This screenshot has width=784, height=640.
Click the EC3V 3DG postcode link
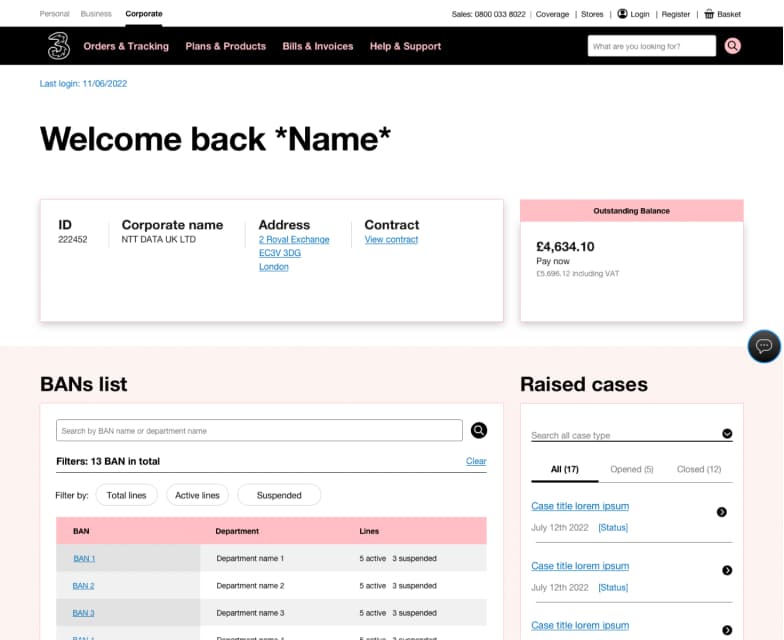coord(280,253)
